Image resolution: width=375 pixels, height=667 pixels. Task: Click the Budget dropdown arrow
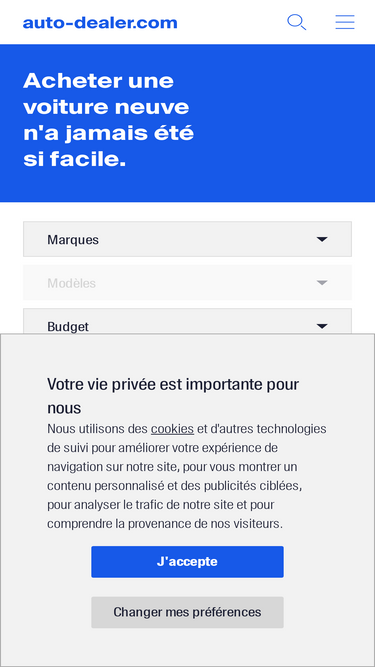pyautogui.click(x=322, y=326)
